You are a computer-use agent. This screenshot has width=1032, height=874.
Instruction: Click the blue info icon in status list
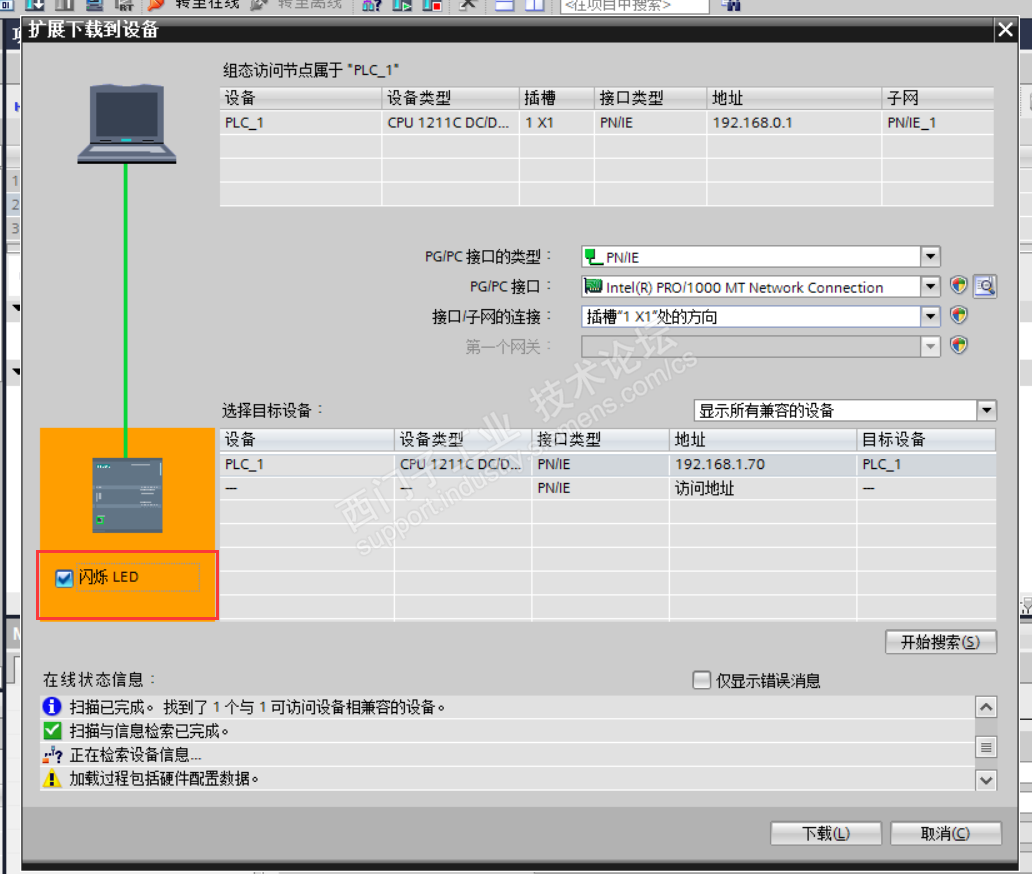point(52,707)
